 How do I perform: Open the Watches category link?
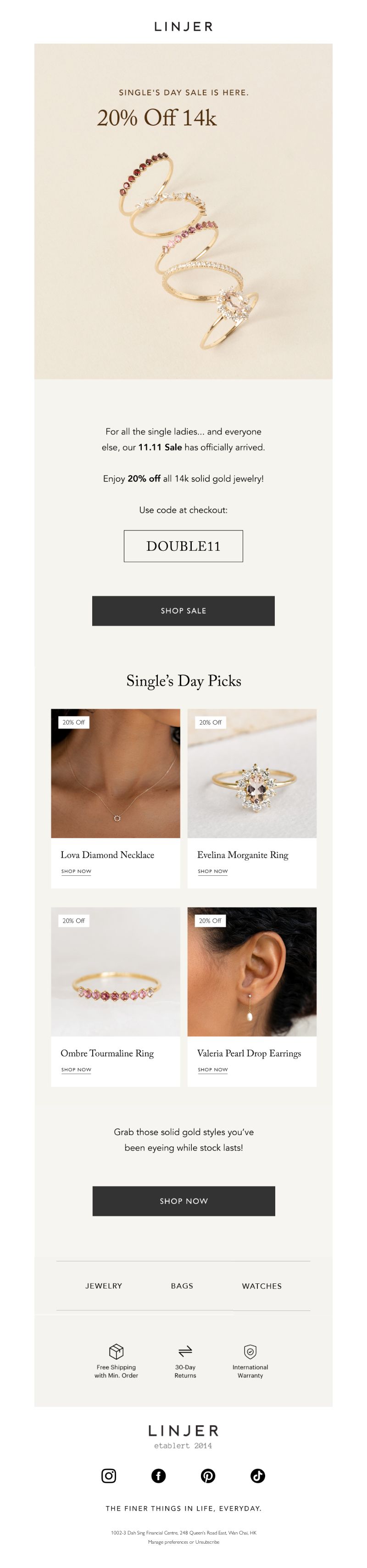(x=261, y=1286)
